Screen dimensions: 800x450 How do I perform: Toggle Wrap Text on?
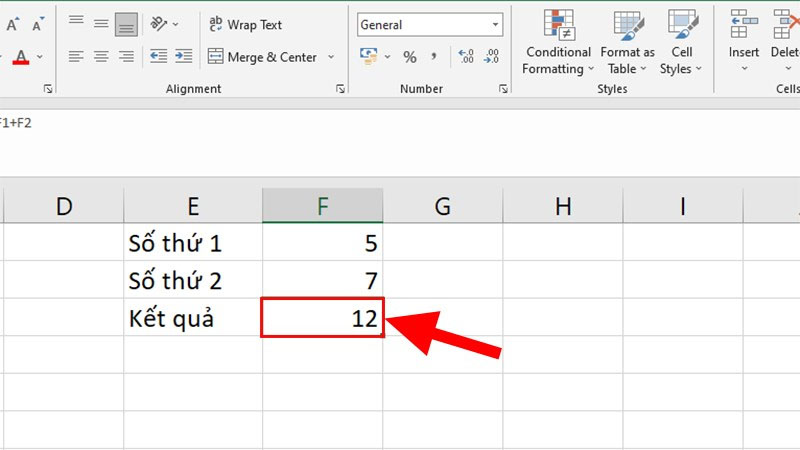click(x=245, y=24)
